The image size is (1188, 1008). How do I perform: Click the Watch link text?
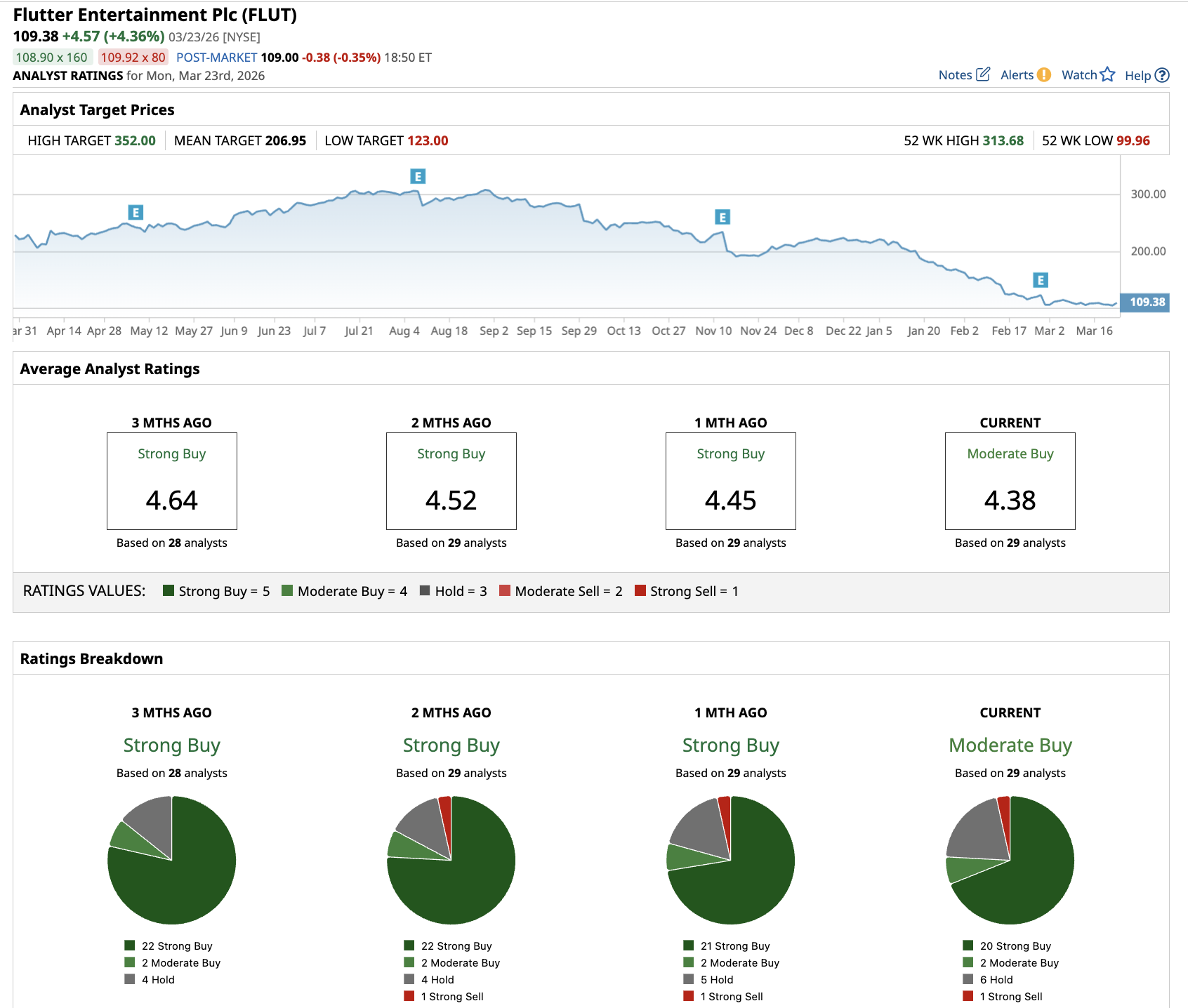click(1079, 75)
